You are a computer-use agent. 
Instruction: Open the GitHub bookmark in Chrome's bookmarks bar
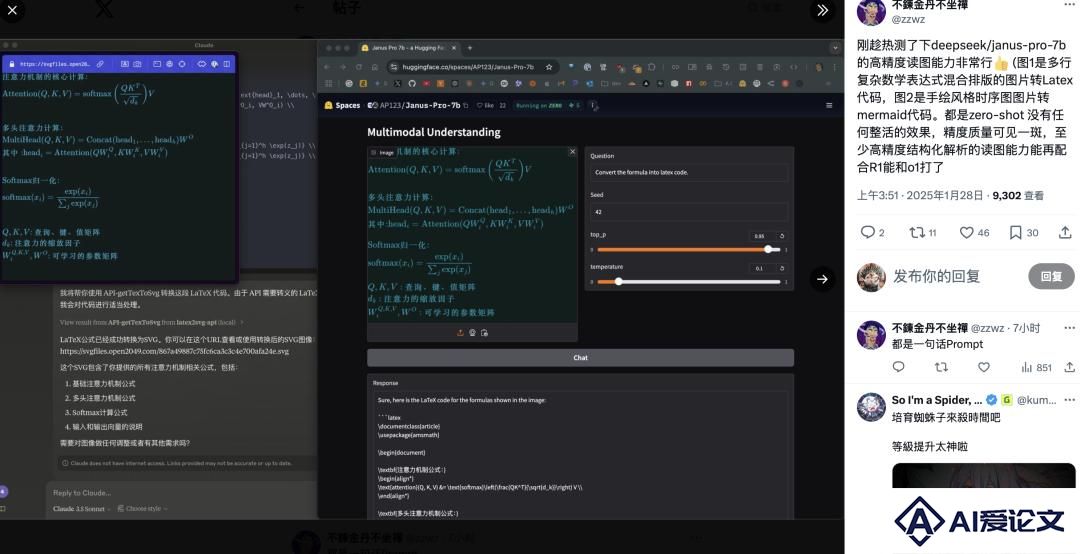[411, 83]
